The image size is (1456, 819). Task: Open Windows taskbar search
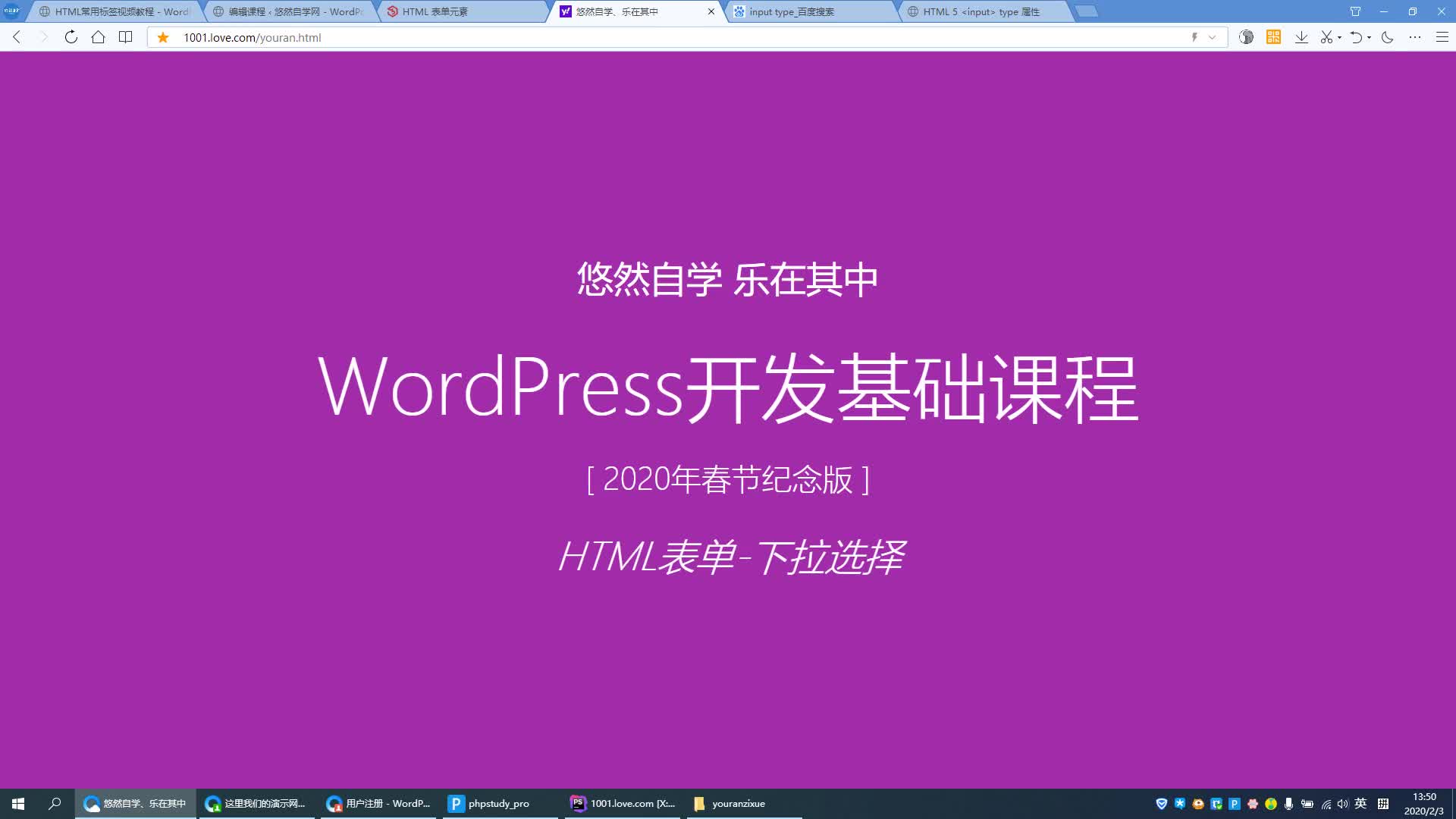point(55,804)
